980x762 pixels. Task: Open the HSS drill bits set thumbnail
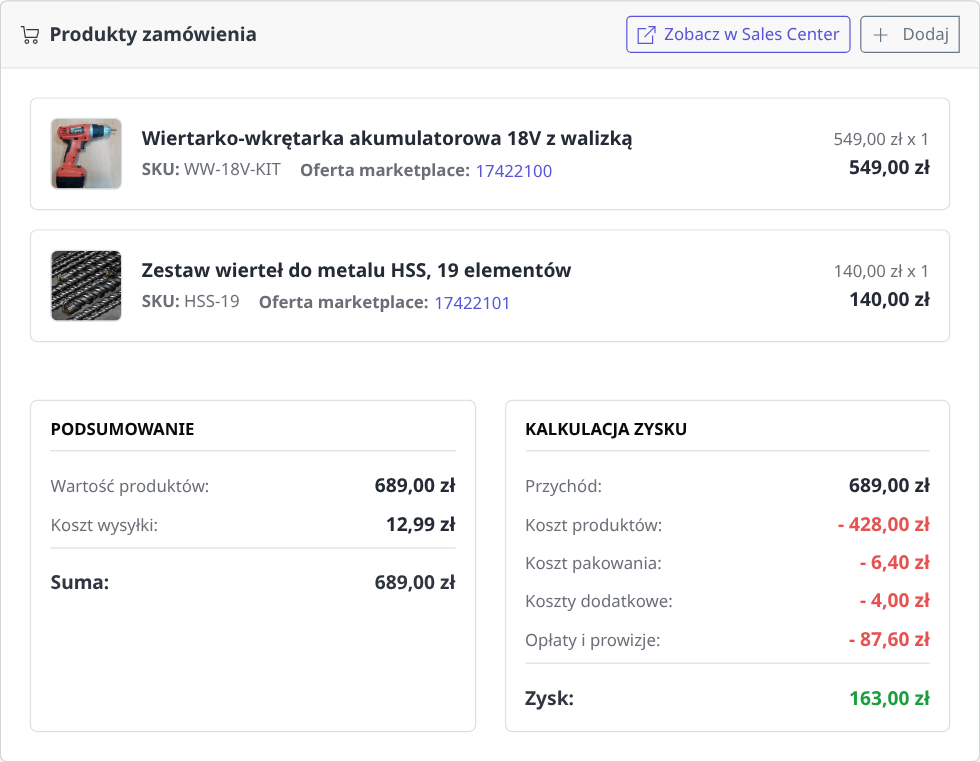click(86, 286)
